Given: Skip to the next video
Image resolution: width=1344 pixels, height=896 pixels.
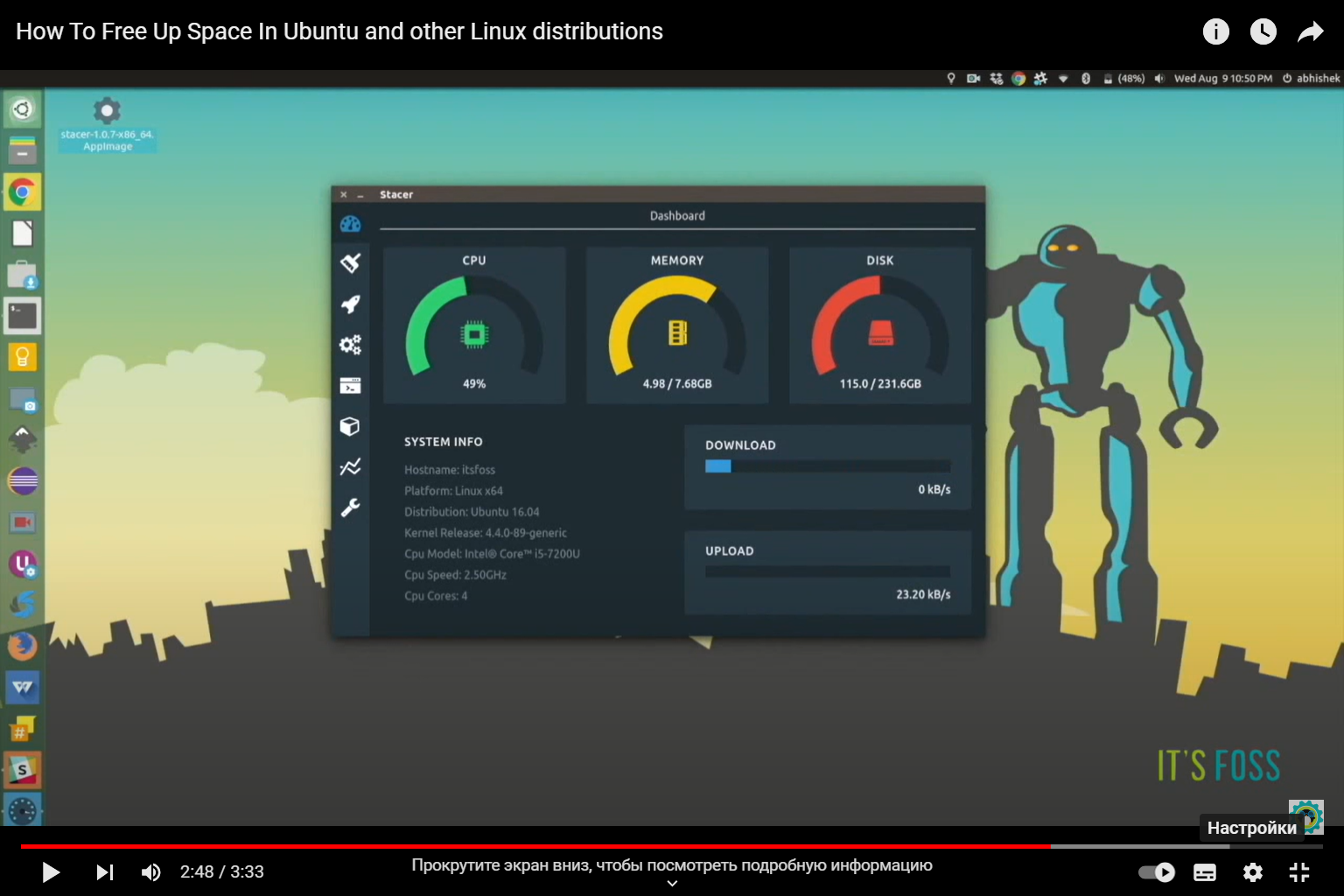Looking at the screenshot, I should pyautogui.click(x=104, y=872).
